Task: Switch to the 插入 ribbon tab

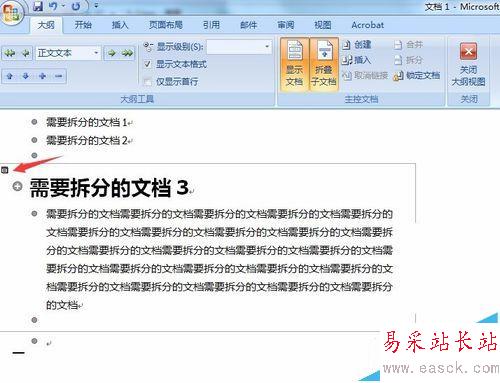Action: coord(120,25)
